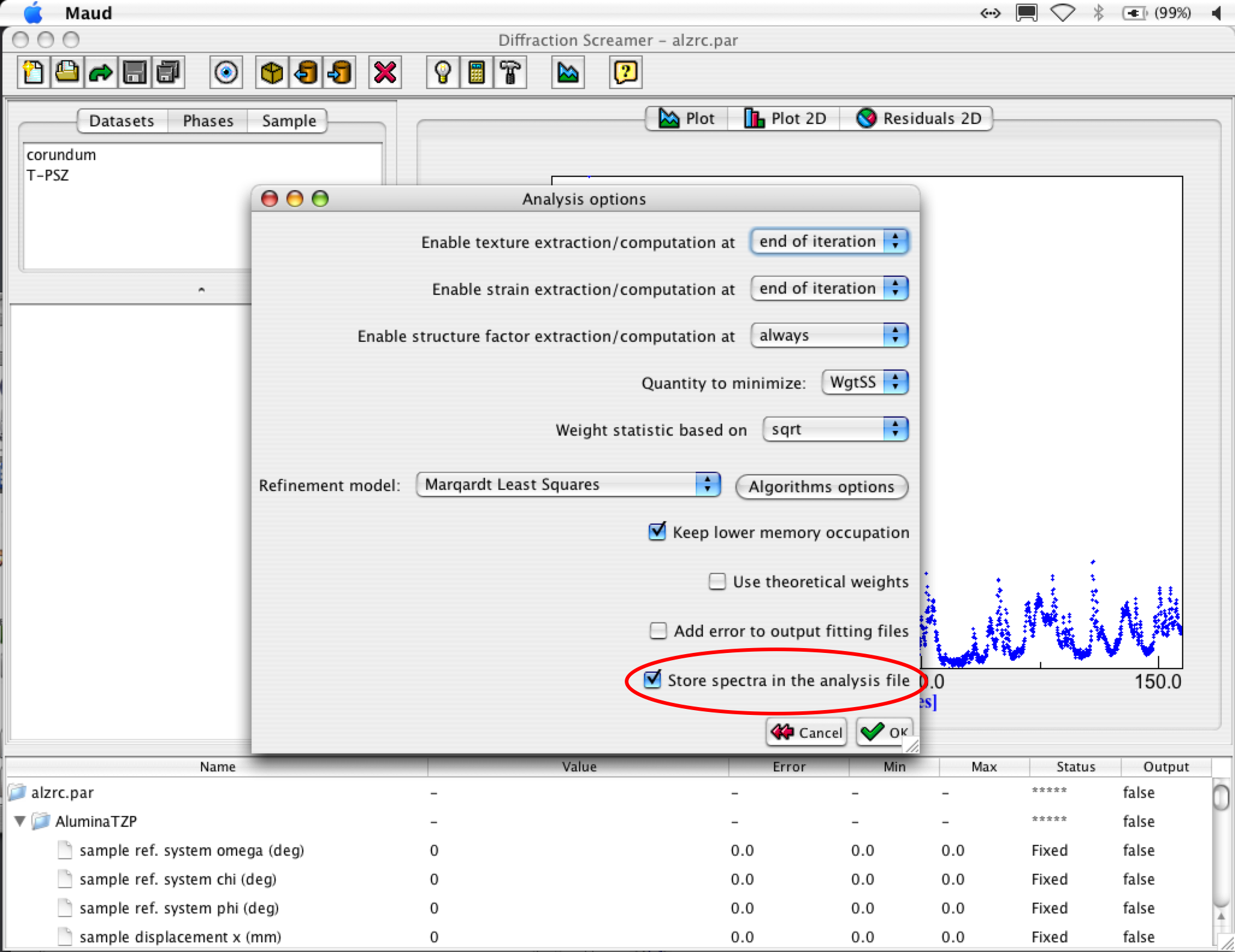Switch to the Phases tab
The height and width of the screenshot is (952, 1235).
(208, 121)
